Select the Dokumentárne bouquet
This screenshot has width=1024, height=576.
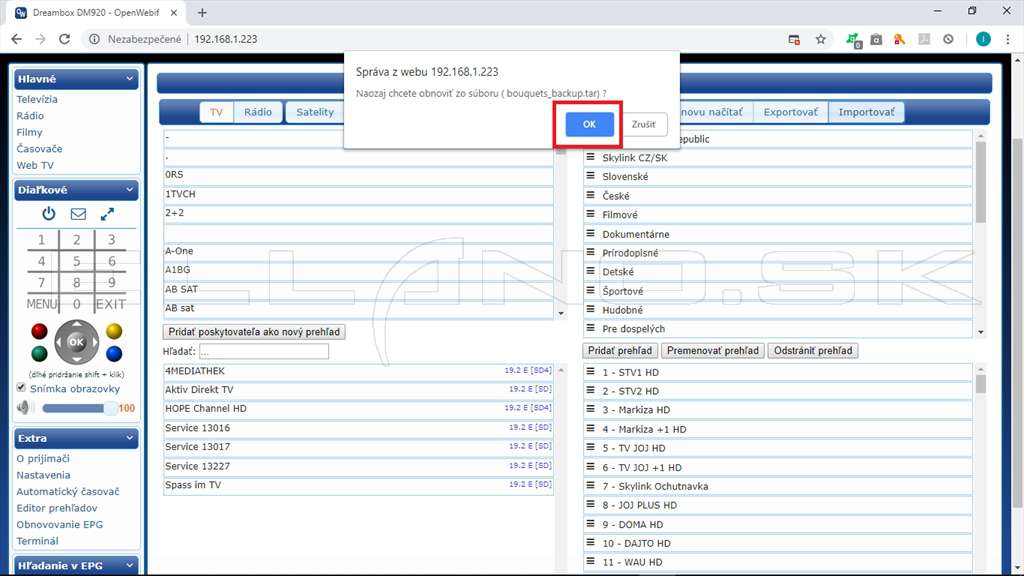[777, 234]
